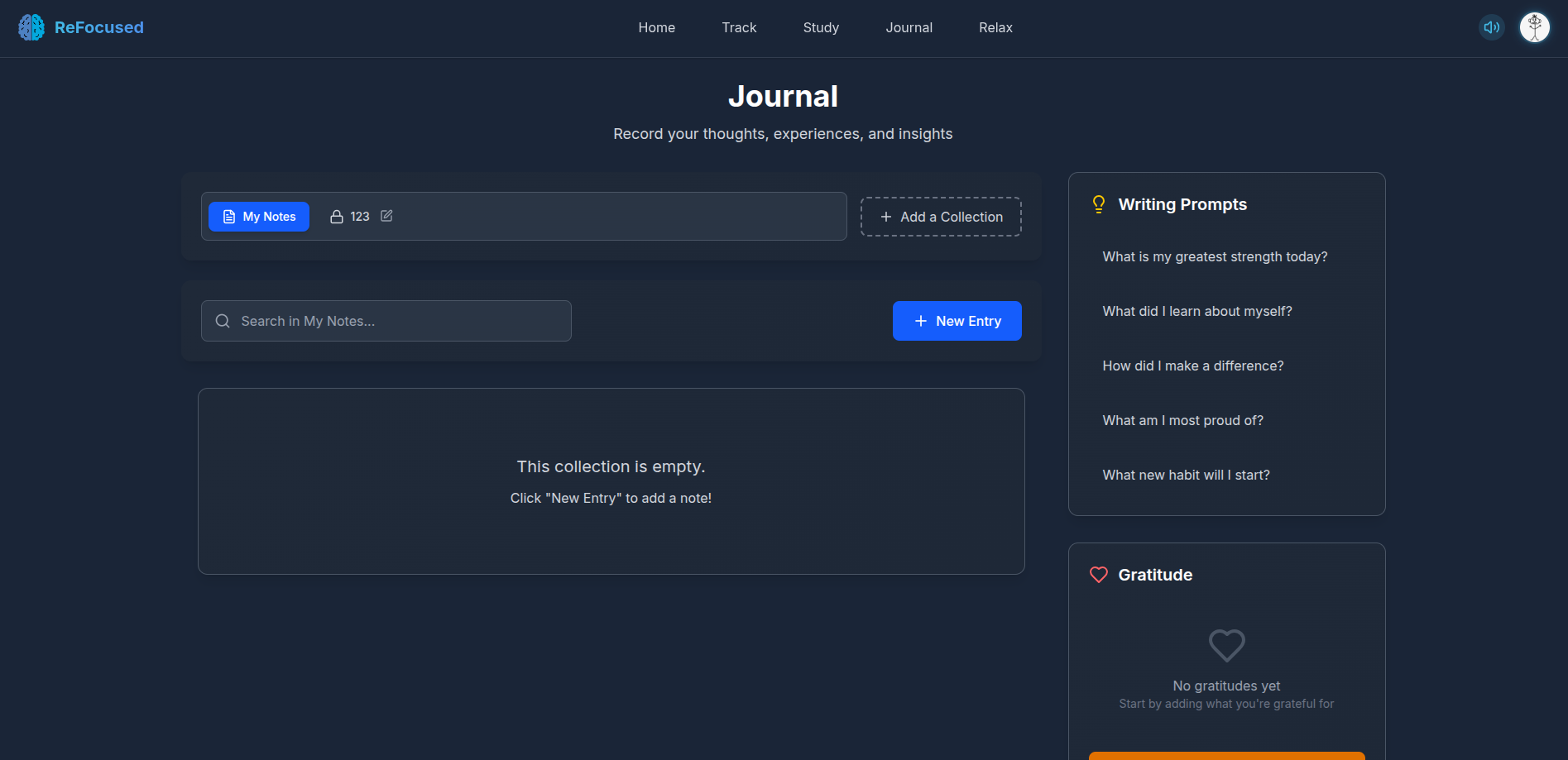Image resolution: width=1568 pixels, height=760 pixels.
Task: Click the lightbulb icon beside Writing Prompts
Action: [1098, 204]
